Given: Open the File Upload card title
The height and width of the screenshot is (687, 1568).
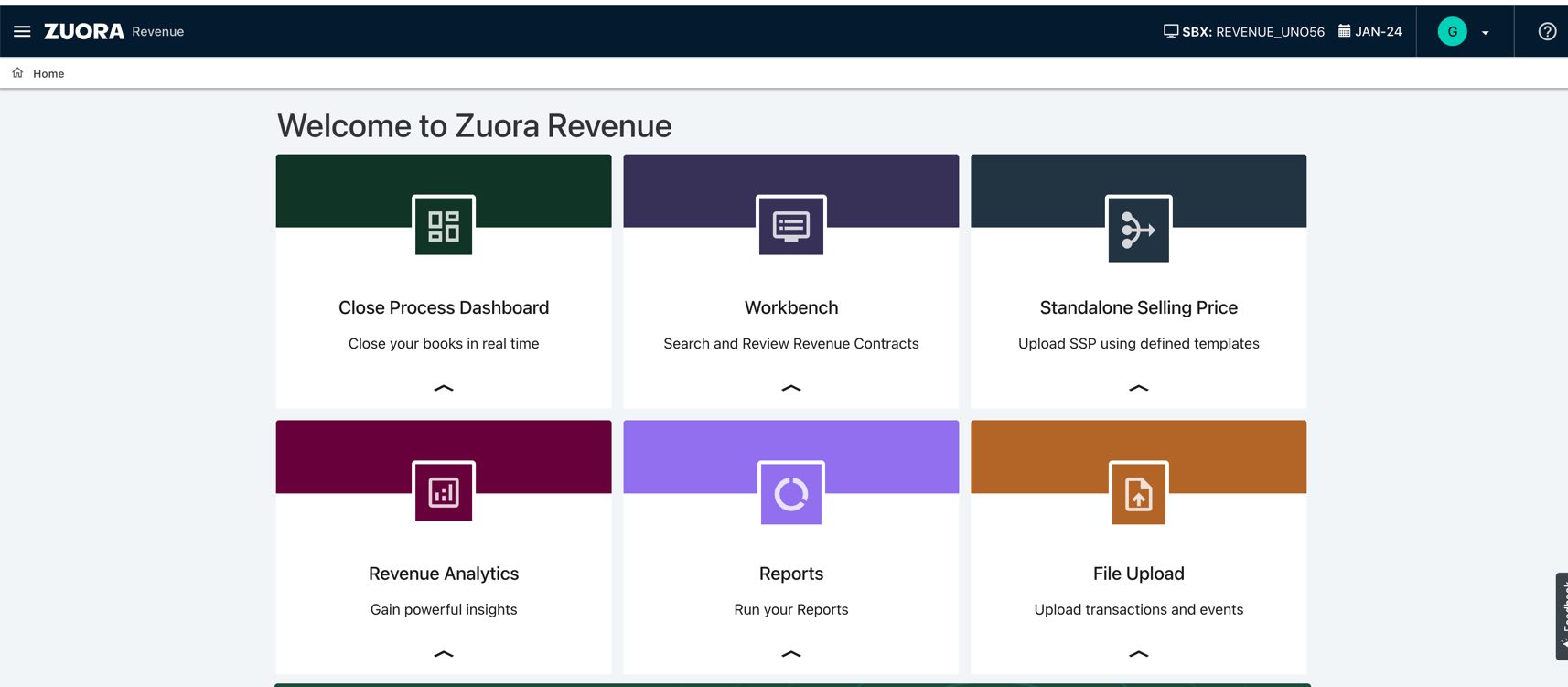Looking at the screenshot, I should pyautogui.click(x=1139, y=574).
